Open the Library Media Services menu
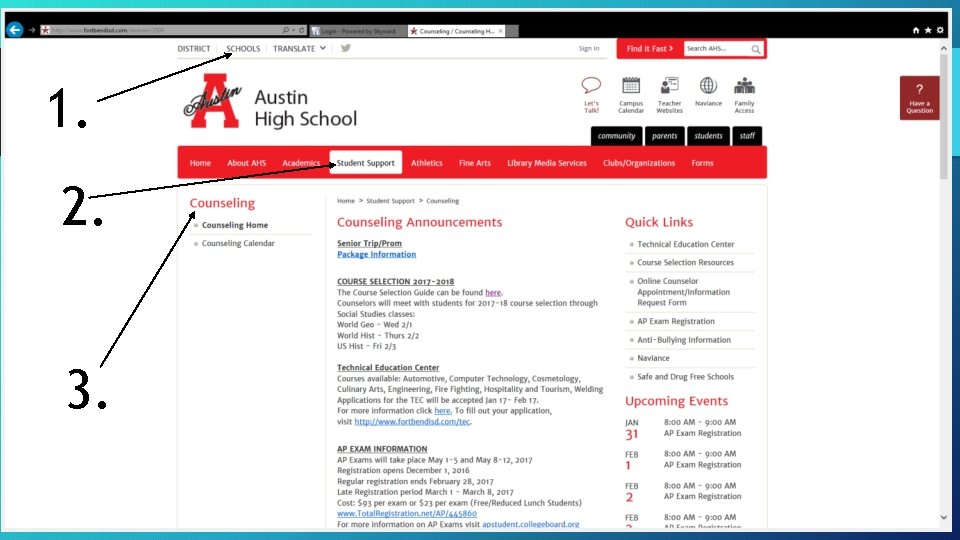 547,163
